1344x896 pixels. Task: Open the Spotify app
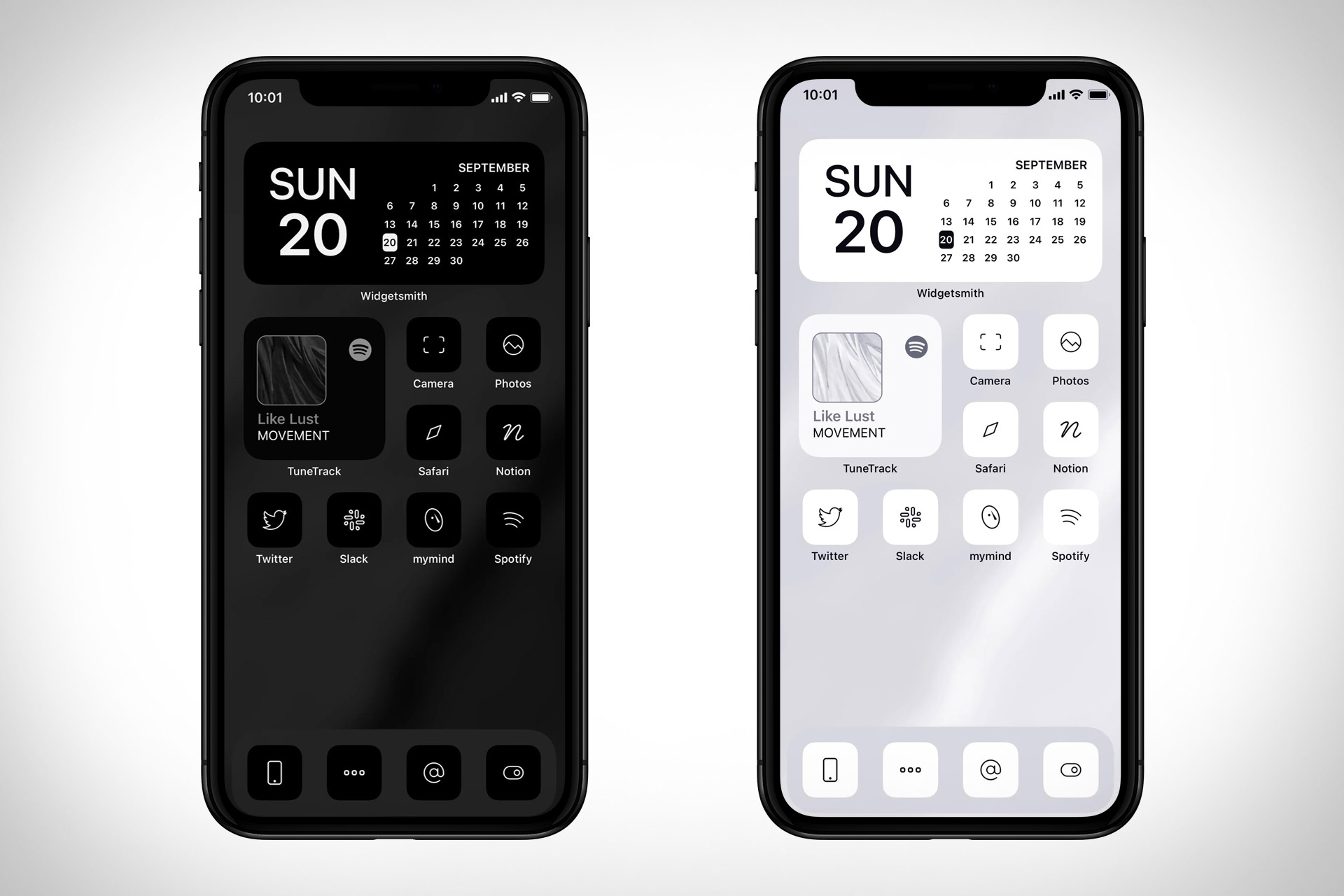515,525
